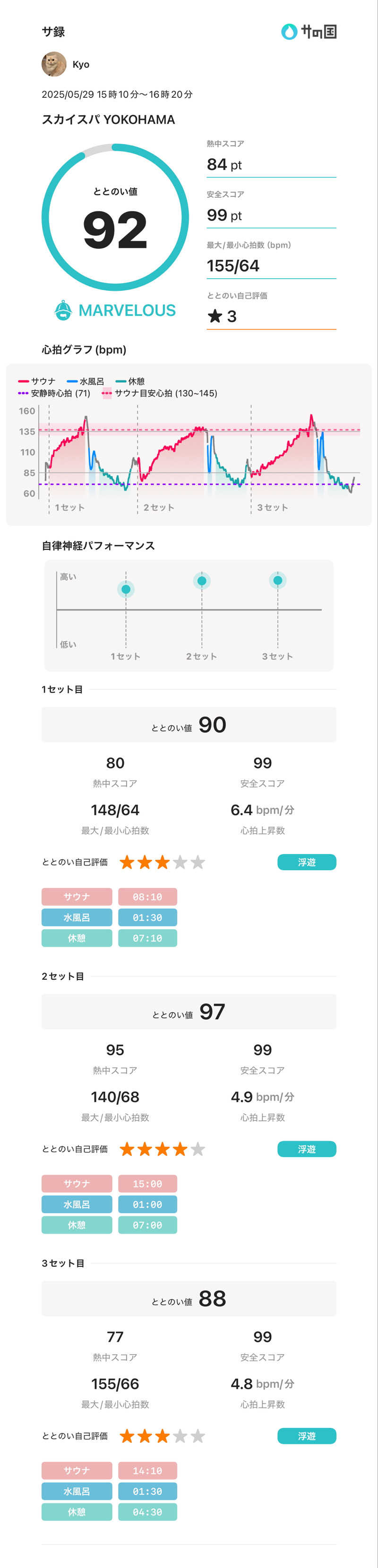The width and height of the screenshot is (378, 1568).
Task: Click the 安静時心拍 (71) legend entry
Action: [x=54, y=393]
